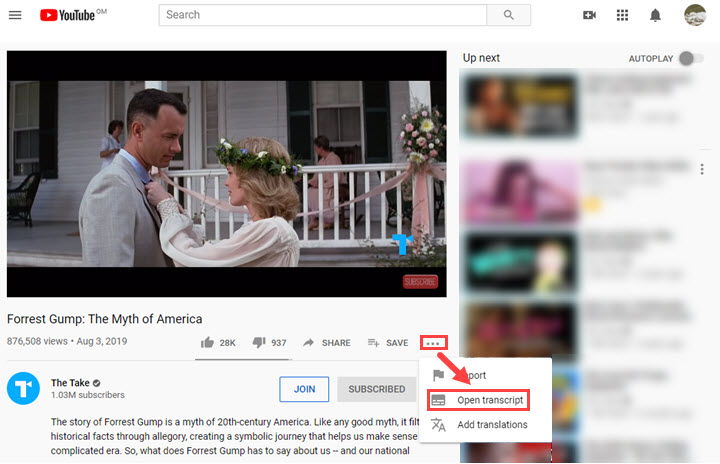Viewport: 720px width, 464px height.
Task: Open third Up next teal thumbnail
Action: click(x=520, y=263)
